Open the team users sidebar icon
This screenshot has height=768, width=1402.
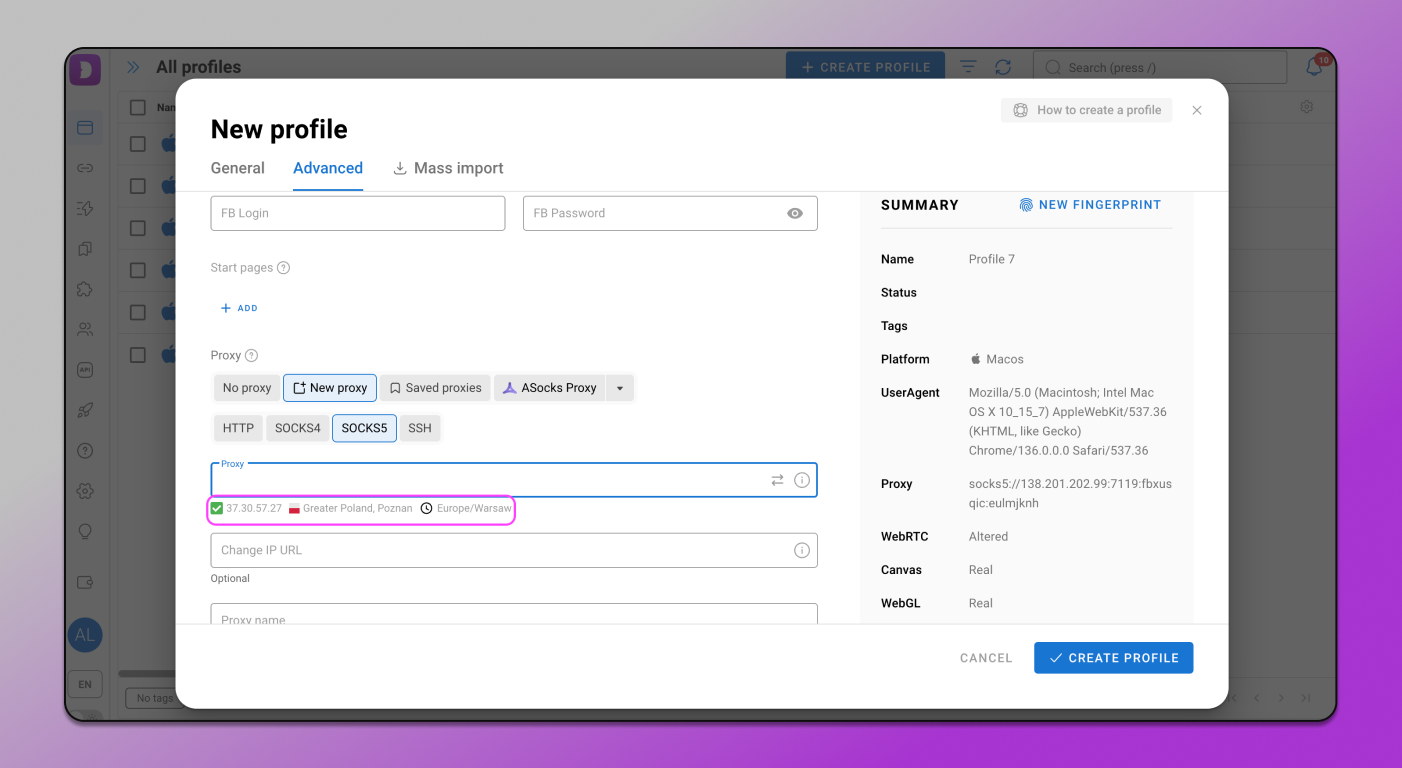[85, 329]
